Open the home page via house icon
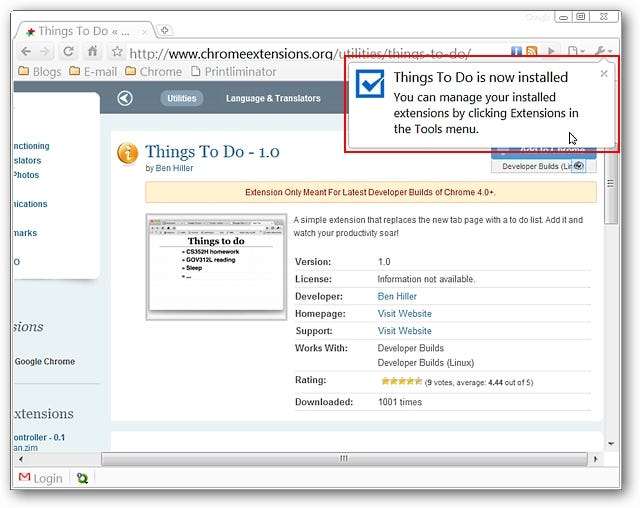640x508 pixels. [x=93, y=51]
